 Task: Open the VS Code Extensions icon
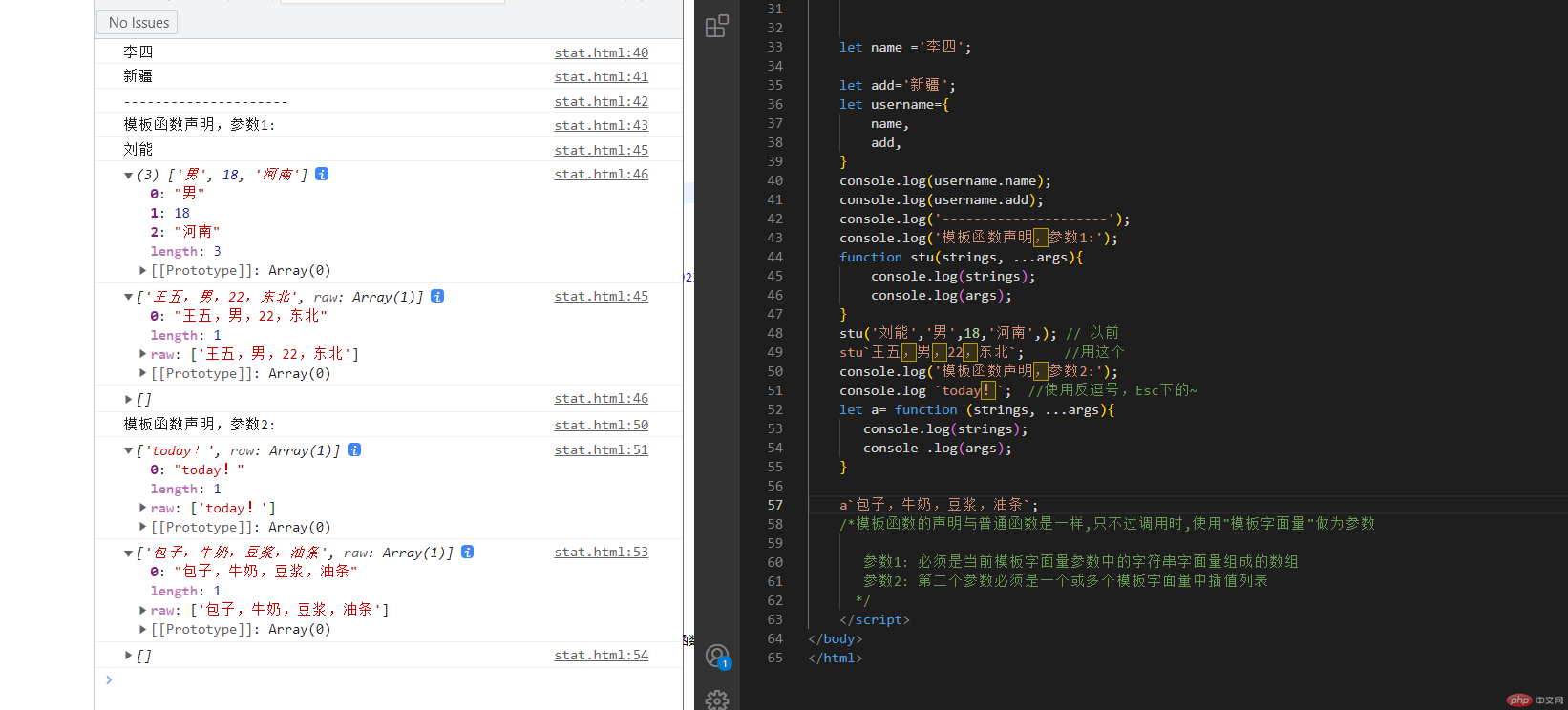(x=717, y=26)
